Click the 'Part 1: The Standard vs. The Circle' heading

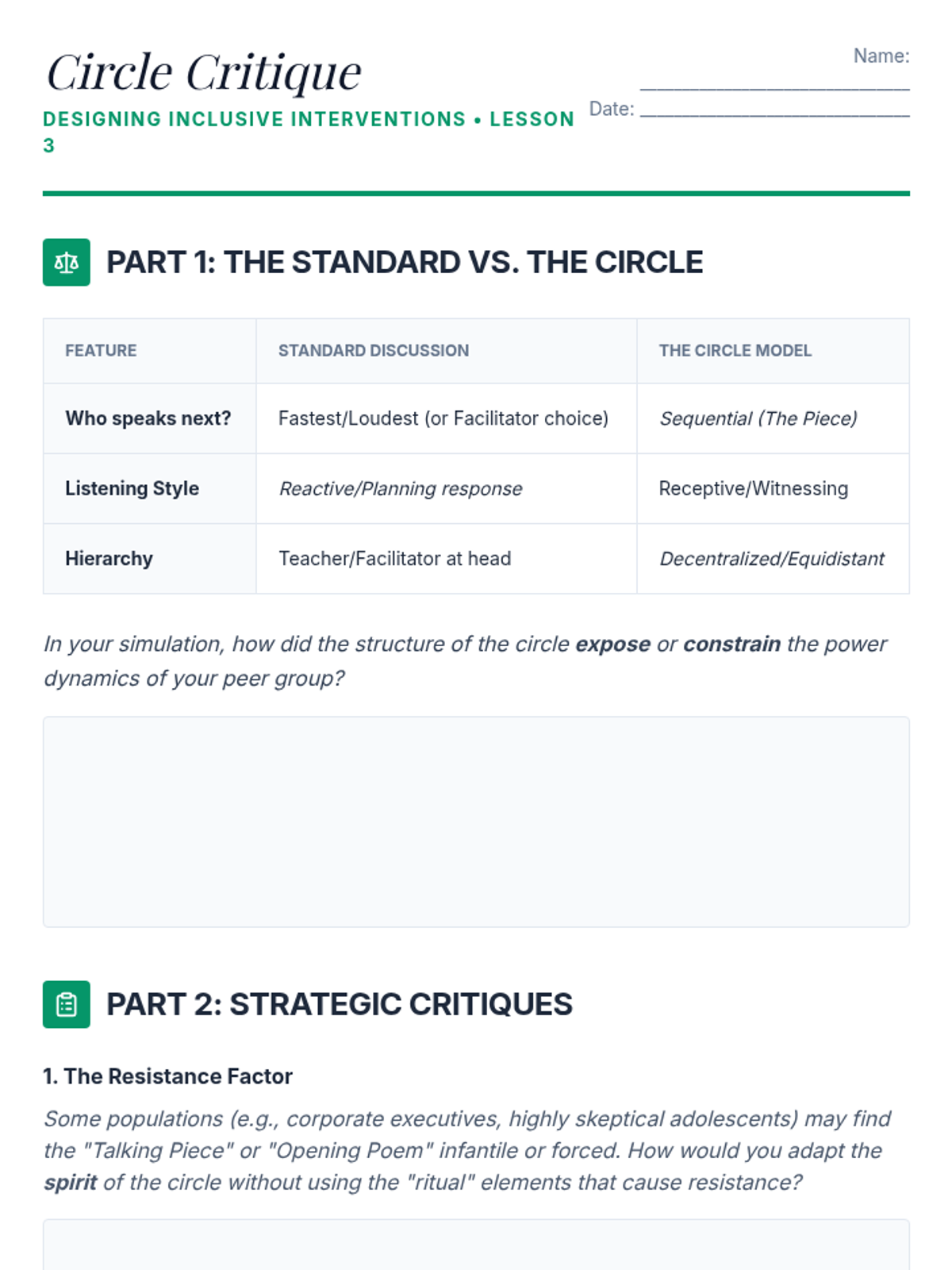pyautogui.click(x=404, y=262)
